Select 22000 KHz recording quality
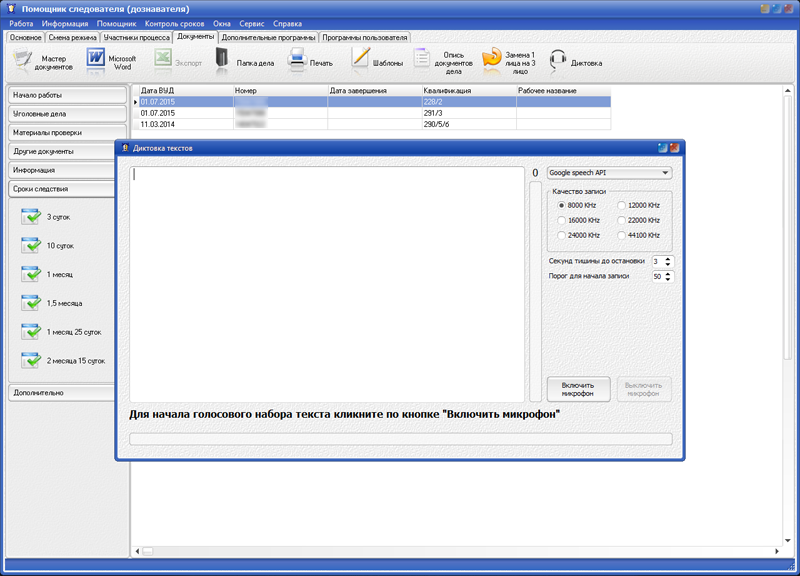 621,220
